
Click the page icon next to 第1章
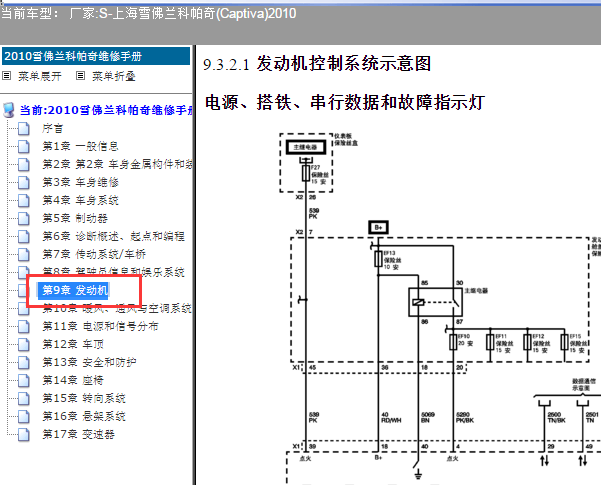[x=24, y=146]
